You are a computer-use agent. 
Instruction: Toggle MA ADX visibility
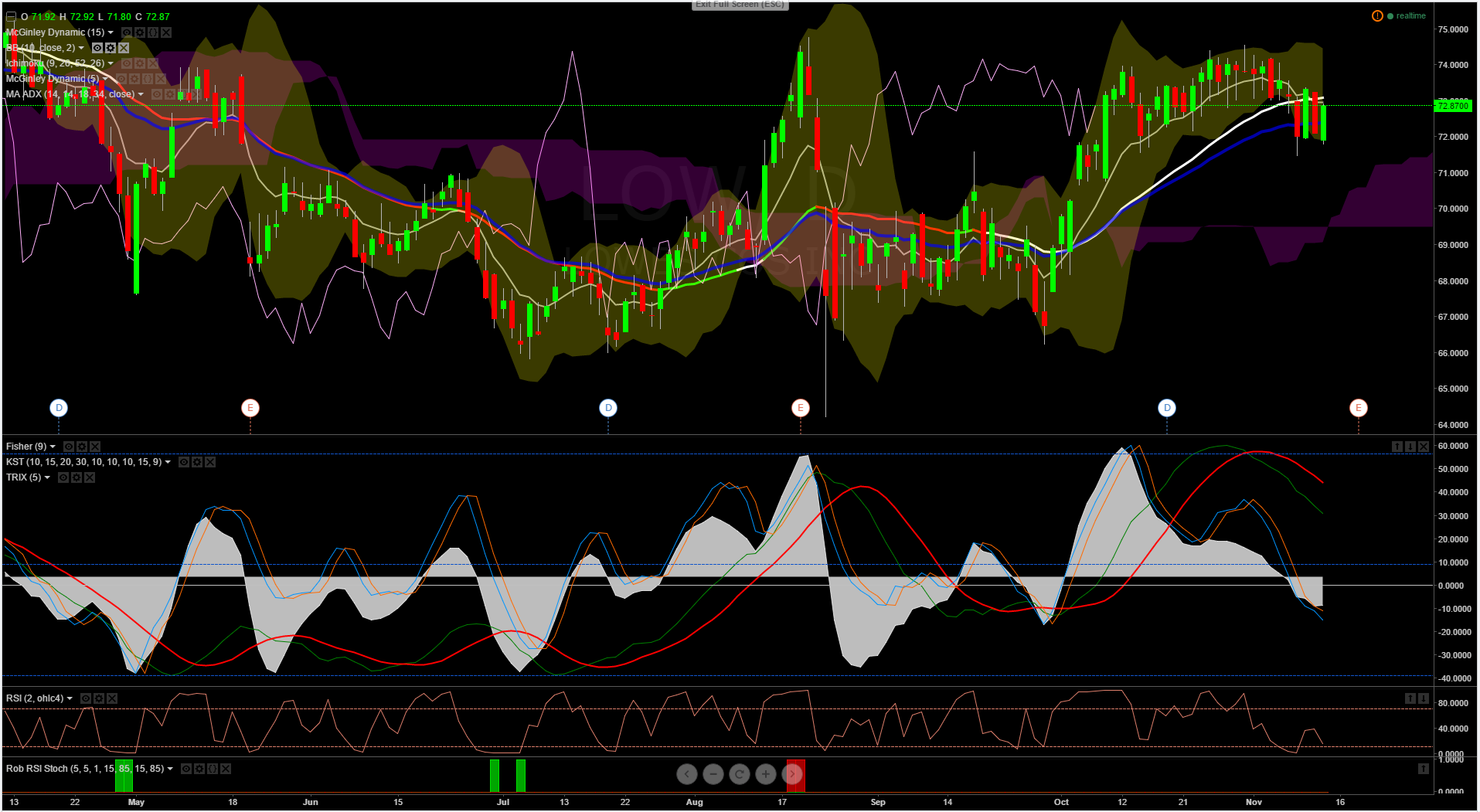coord(157,94)
